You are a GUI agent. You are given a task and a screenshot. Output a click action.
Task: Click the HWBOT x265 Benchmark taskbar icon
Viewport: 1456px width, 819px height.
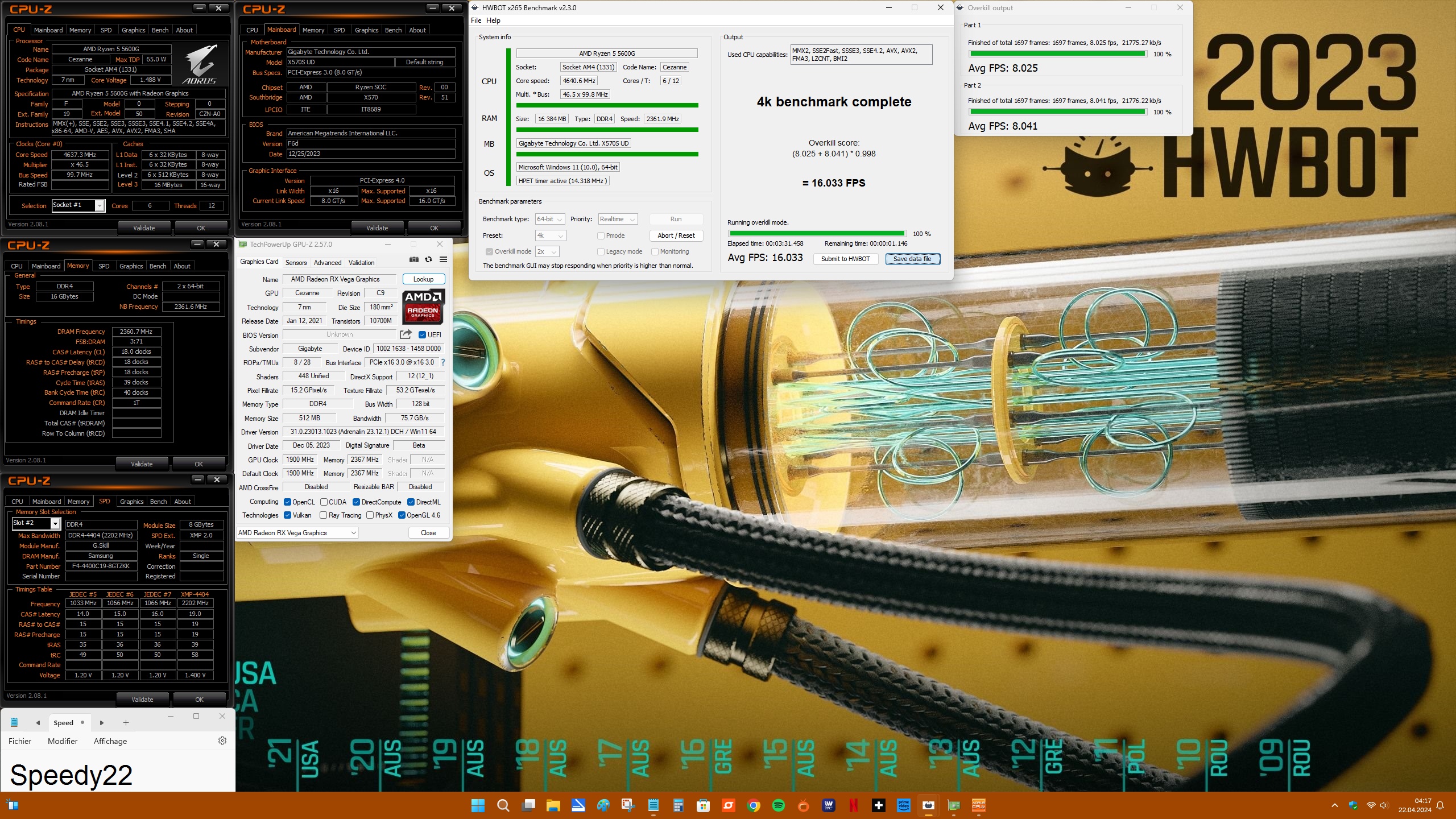tap(929, 805)
